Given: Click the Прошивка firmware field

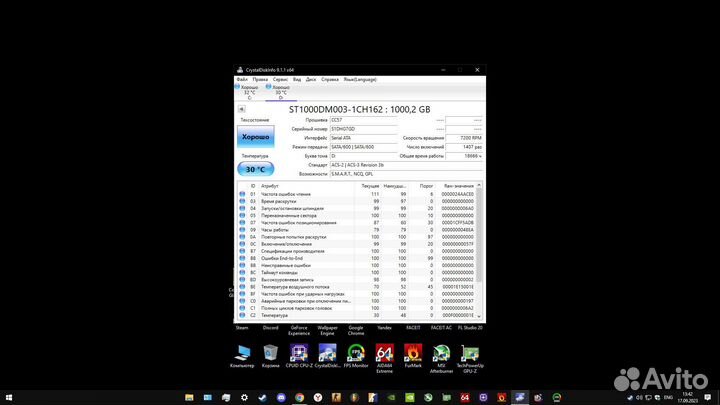Looking at the screenshot, I should pos(363,120).
